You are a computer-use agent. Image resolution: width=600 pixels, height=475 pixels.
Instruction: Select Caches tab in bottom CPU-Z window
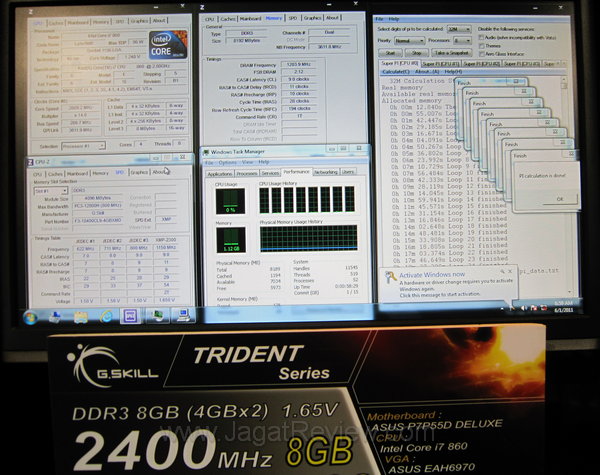pos(55,174)
